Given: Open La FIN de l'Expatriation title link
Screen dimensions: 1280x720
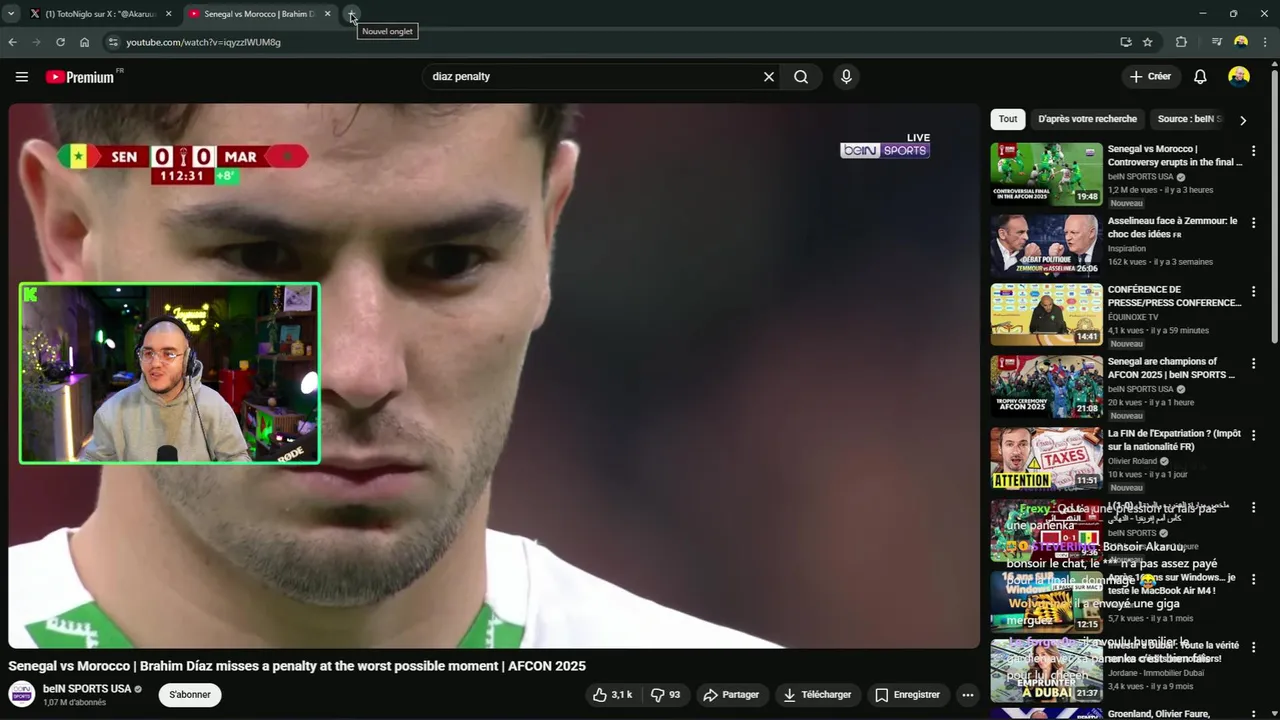Looking at the screenshot, I should 1175,440.
